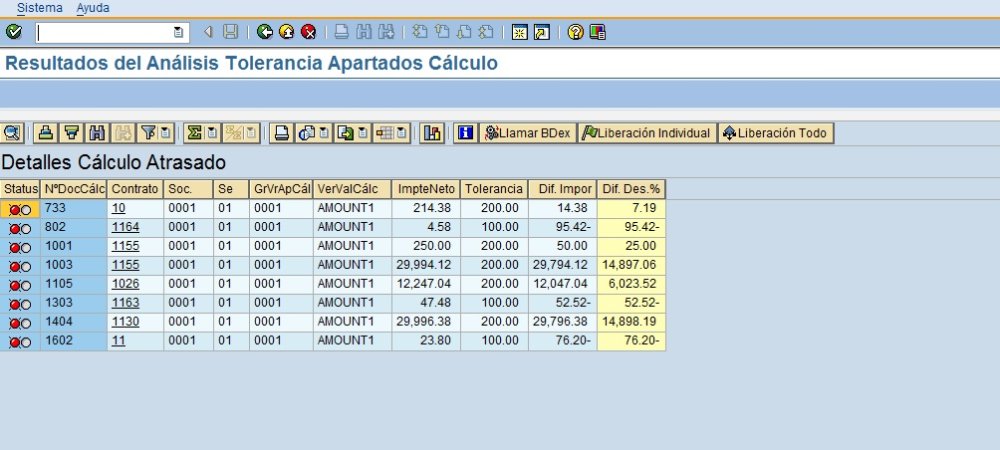Click the Total sigma icon
Screen dimensions: 1000x450
(195, 133)
